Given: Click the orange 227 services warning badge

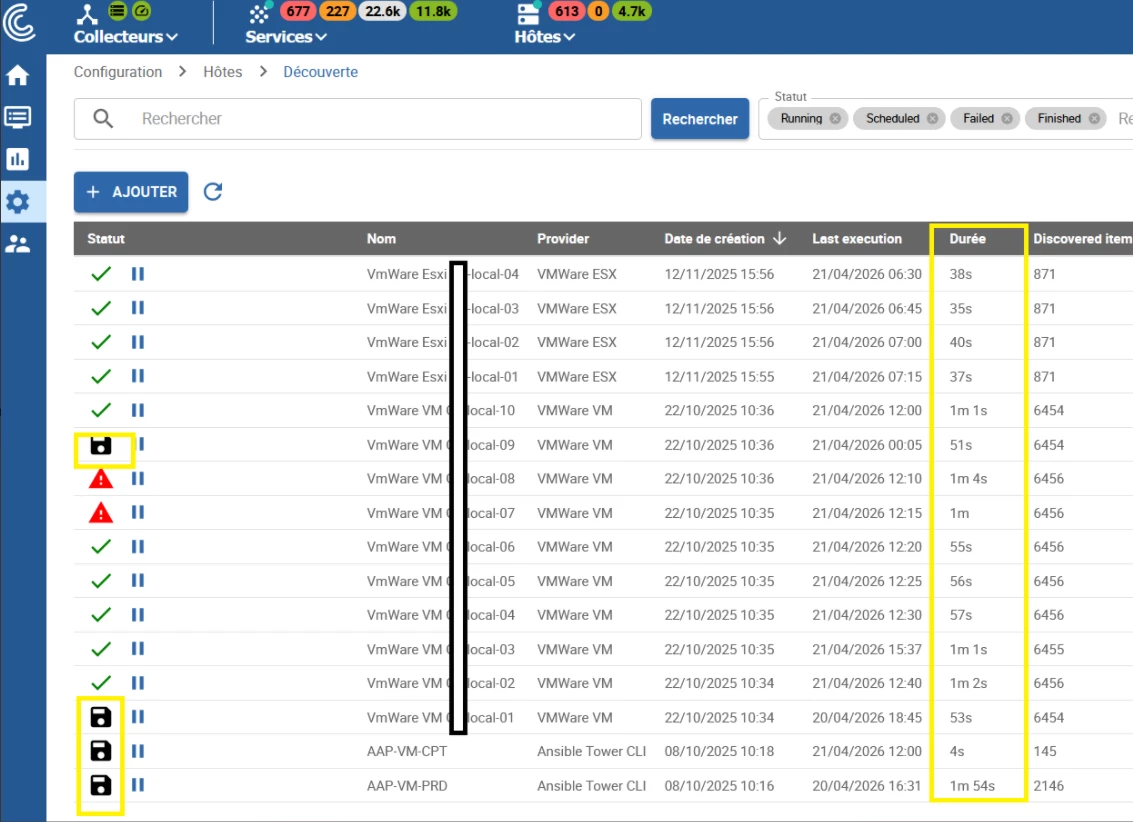Looking at the screenshot, I should pyautogui.click(x=337, y=11).
